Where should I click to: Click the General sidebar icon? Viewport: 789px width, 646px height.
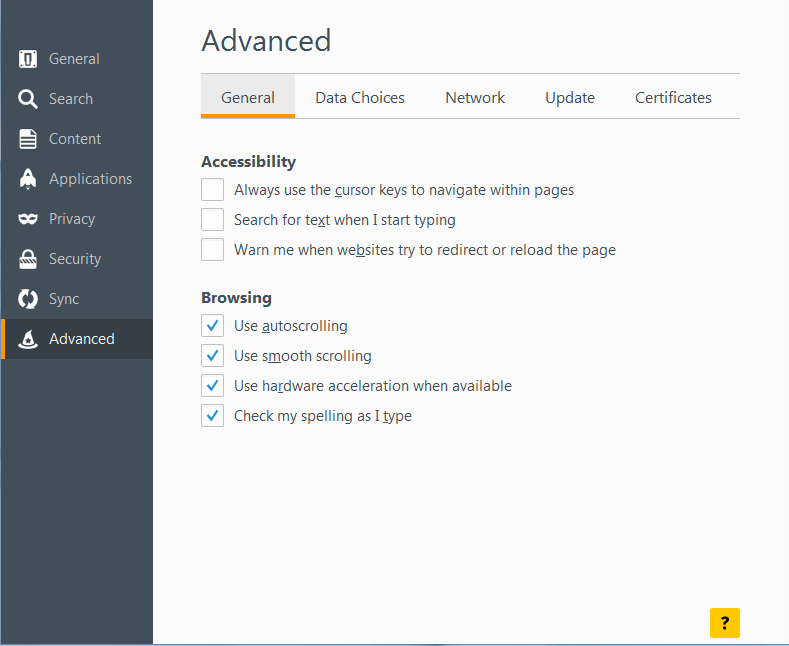pos(28,59)
